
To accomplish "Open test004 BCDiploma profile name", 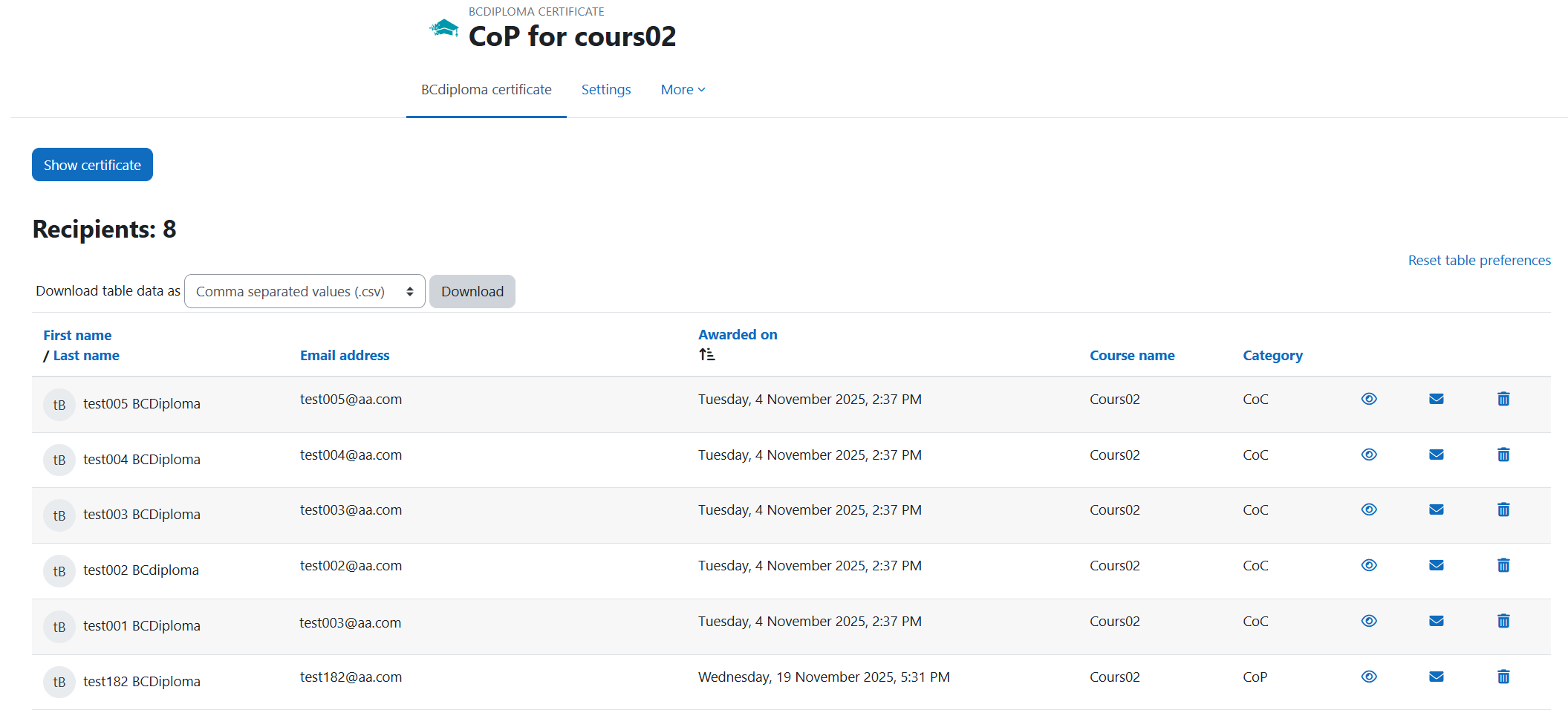I will 142,459.
